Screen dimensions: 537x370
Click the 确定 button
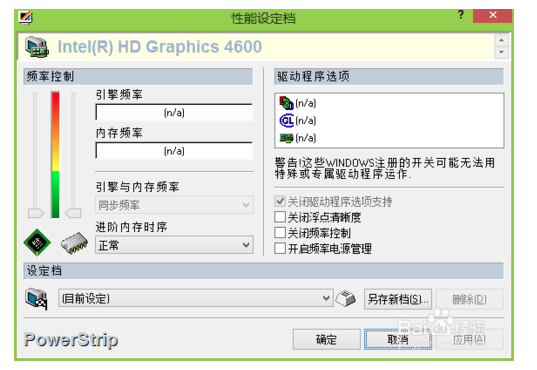326,340
